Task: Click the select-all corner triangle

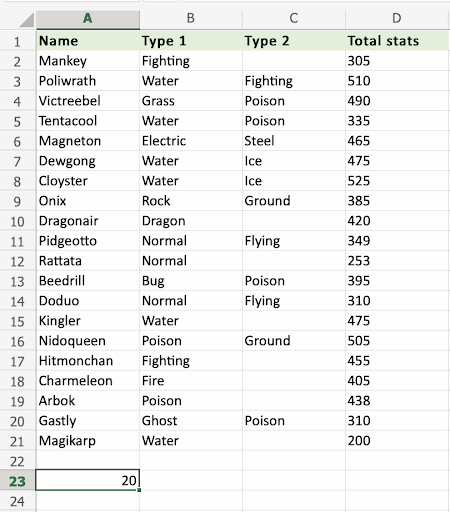Action: coord(27,20)
